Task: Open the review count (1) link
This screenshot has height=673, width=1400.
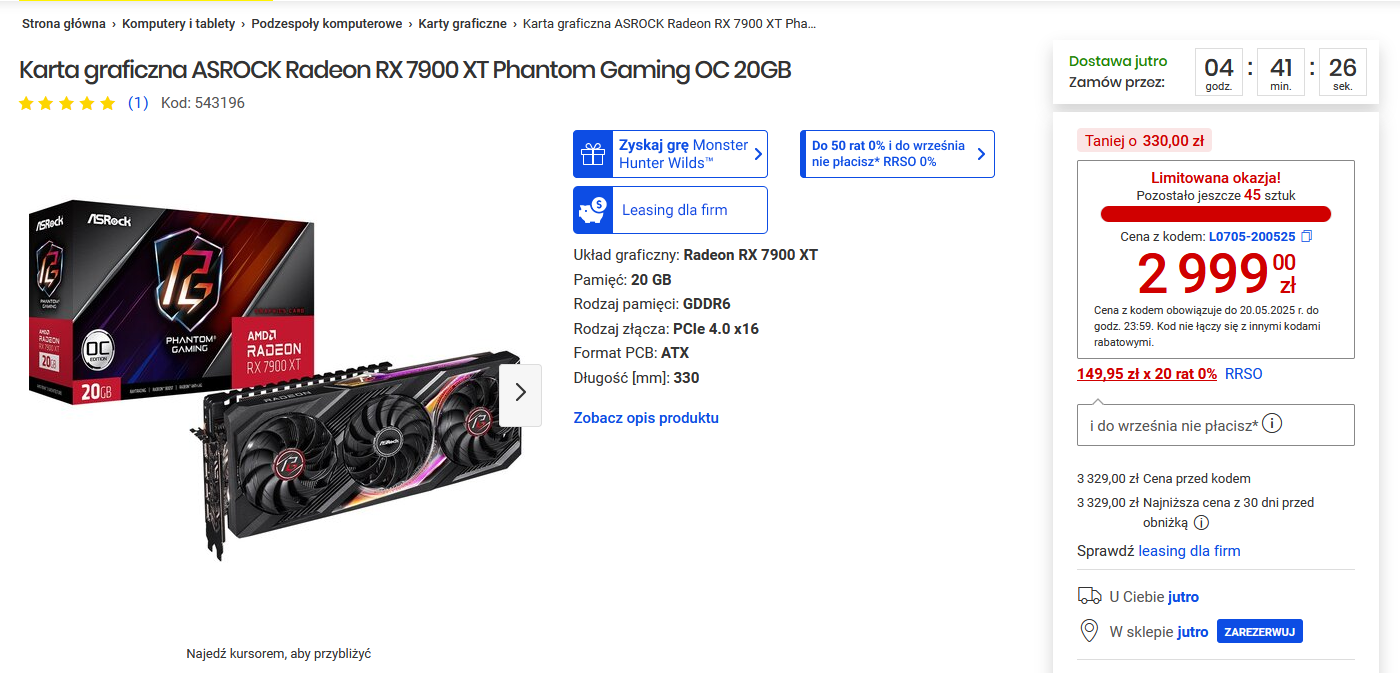Action: click(x=138, y=103)
